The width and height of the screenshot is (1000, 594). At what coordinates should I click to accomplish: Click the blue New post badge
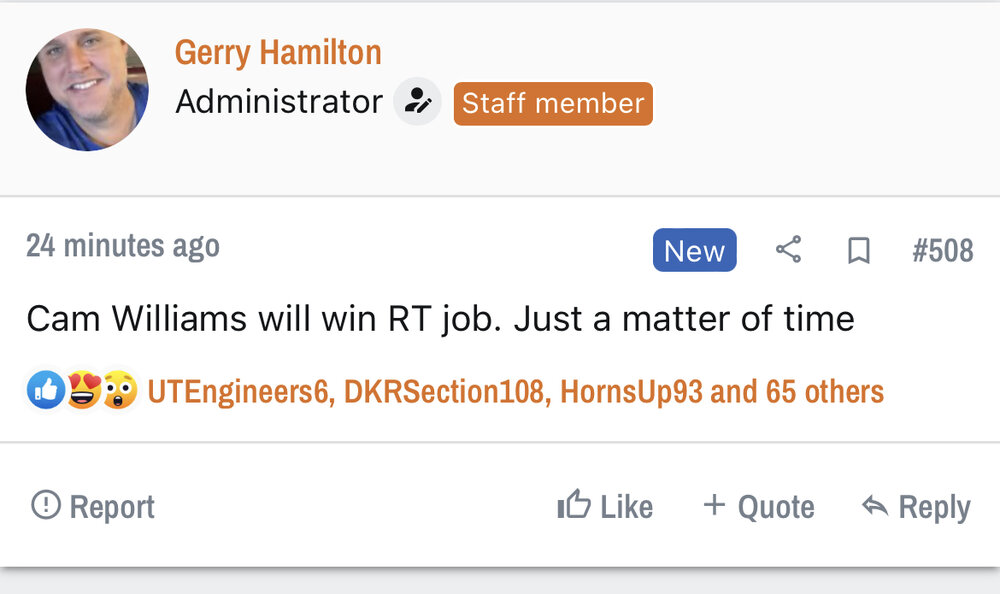694,250
